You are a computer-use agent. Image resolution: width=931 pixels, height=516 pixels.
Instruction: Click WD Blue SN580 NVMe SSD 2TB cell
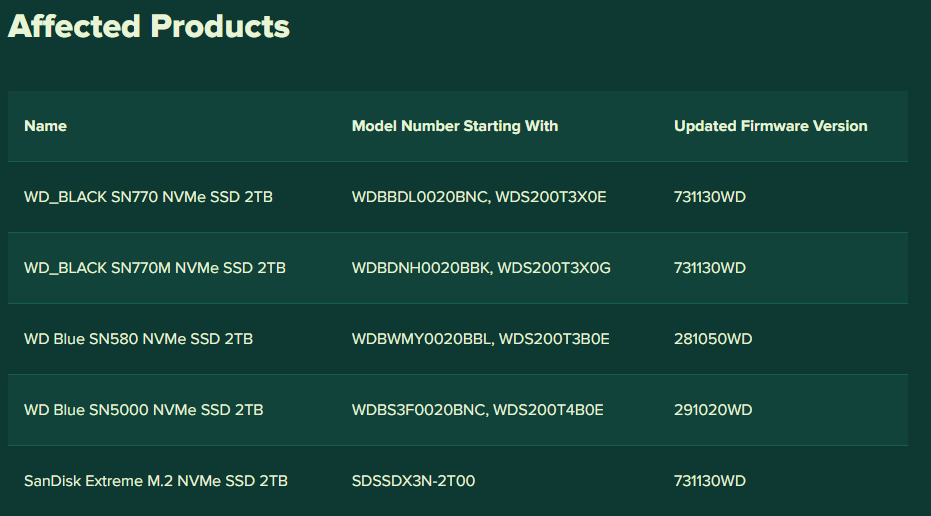(138, 339)
